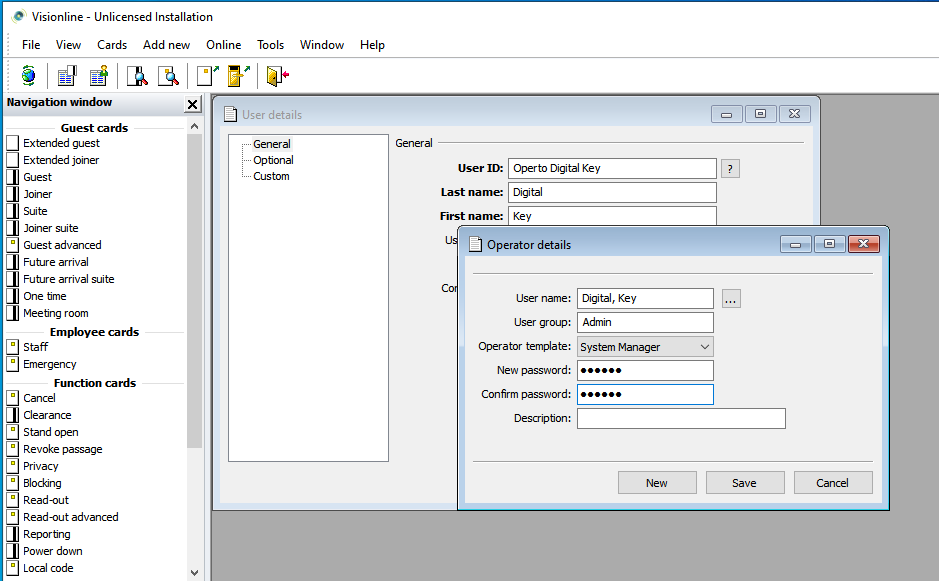Click the globe refresh toolbar icon
939x581 pixels.
click(x=28, y=76)
